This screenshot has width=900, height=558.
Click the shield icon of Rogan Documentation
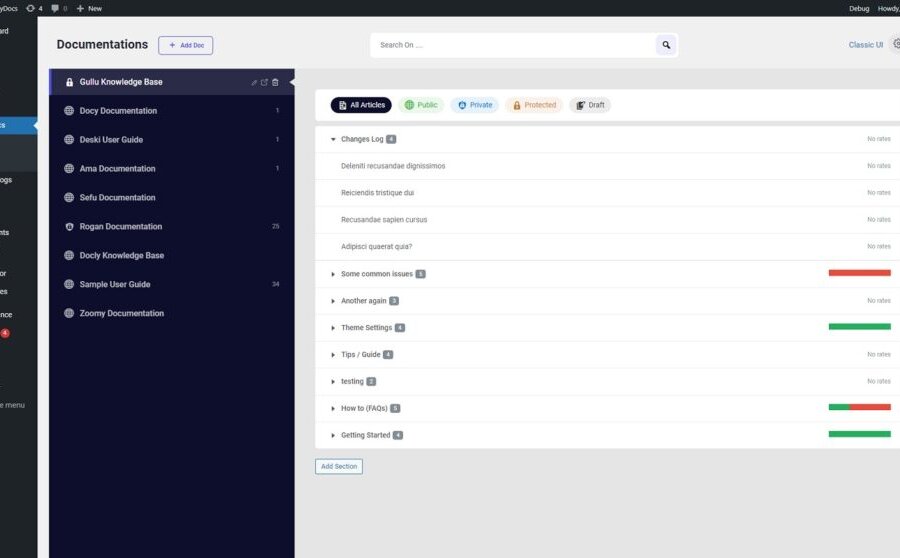[x=69, y=226]
